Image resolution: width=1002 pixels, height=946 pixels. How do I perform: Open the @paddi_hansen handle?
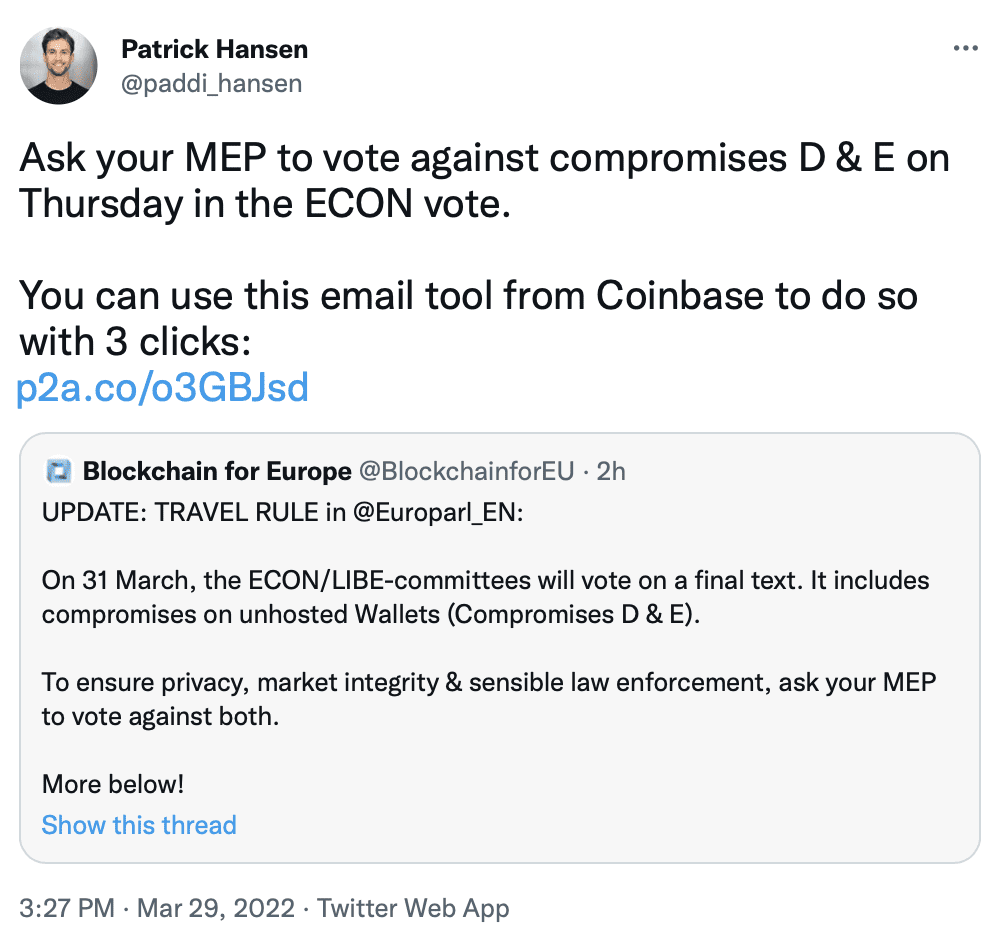[x=212, y=84]
